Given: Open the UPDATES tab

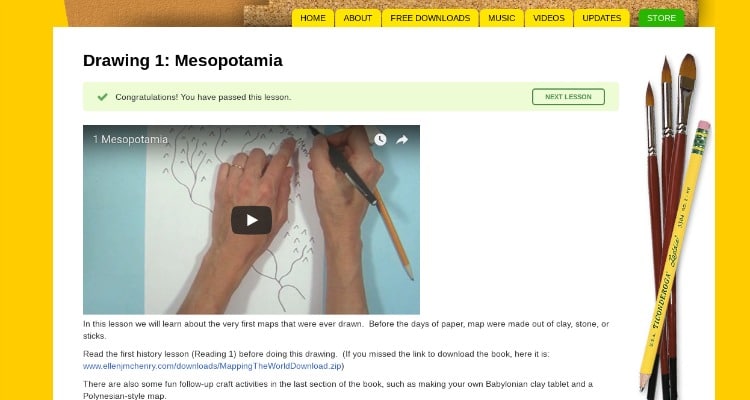Looking at the screenshot, I should tap(601, 18).
